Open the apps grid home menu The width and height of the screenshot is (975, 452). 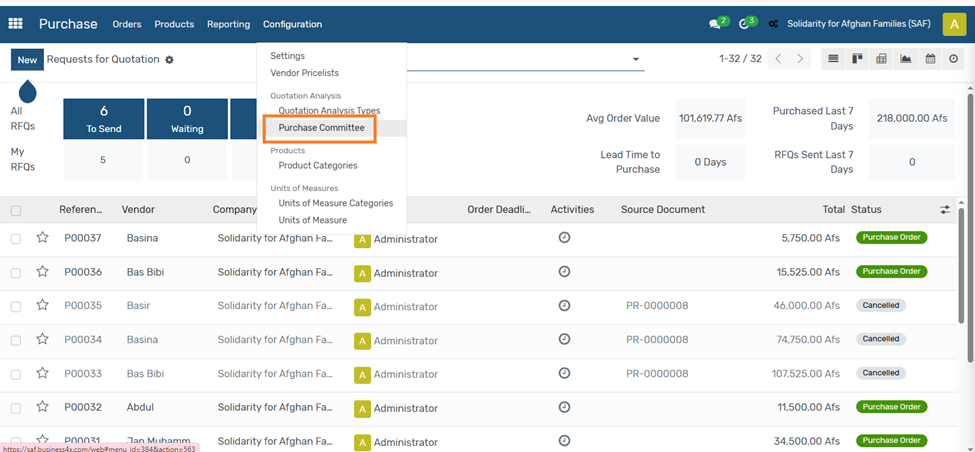pos(15,24)
